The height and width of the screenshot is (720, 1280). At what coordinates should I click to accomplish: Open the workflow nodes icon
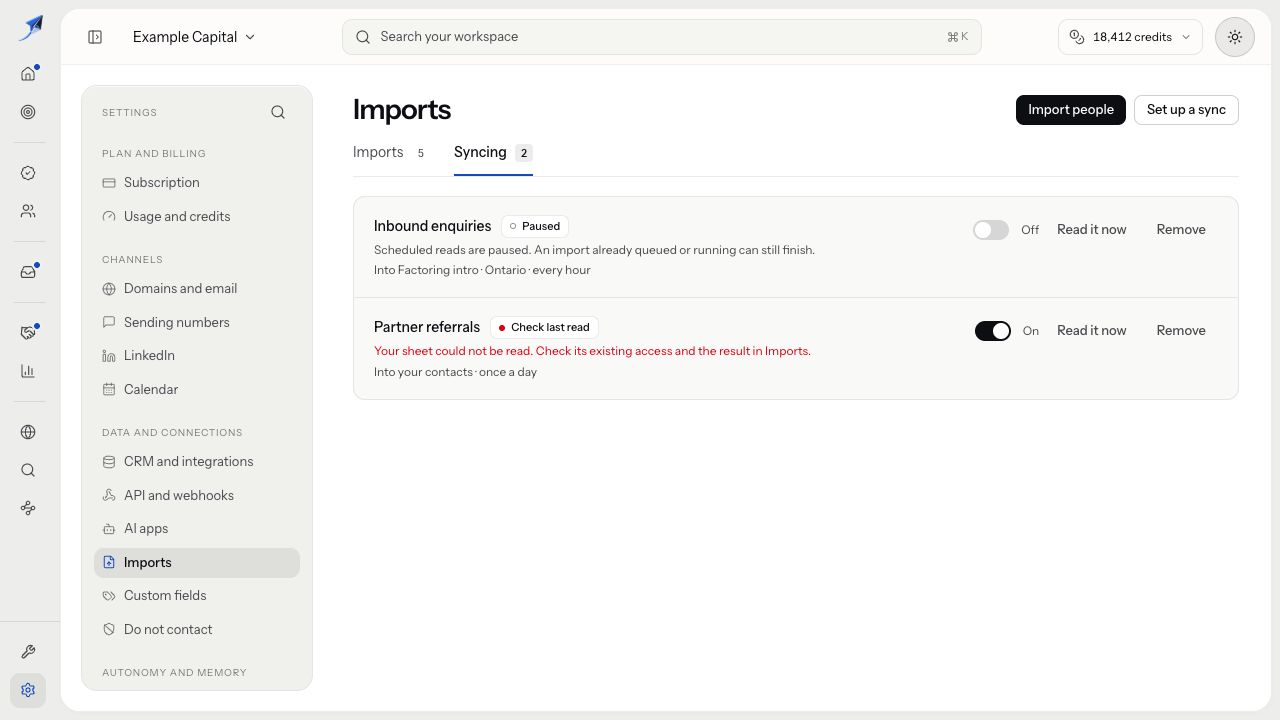click(28, 508)
